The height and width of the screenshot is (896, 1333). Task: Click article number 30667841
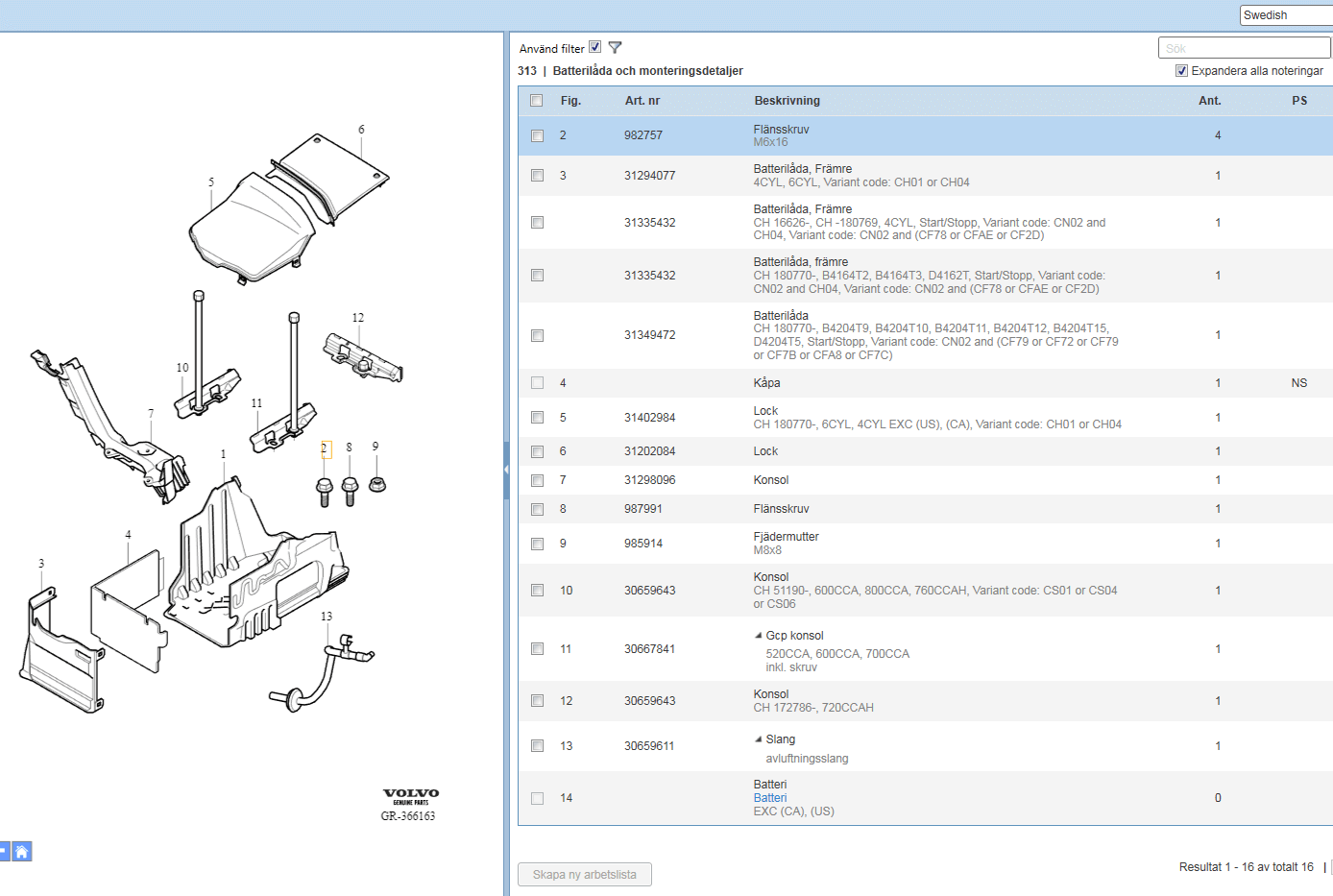pyautogui.click(x=650, y=649)
